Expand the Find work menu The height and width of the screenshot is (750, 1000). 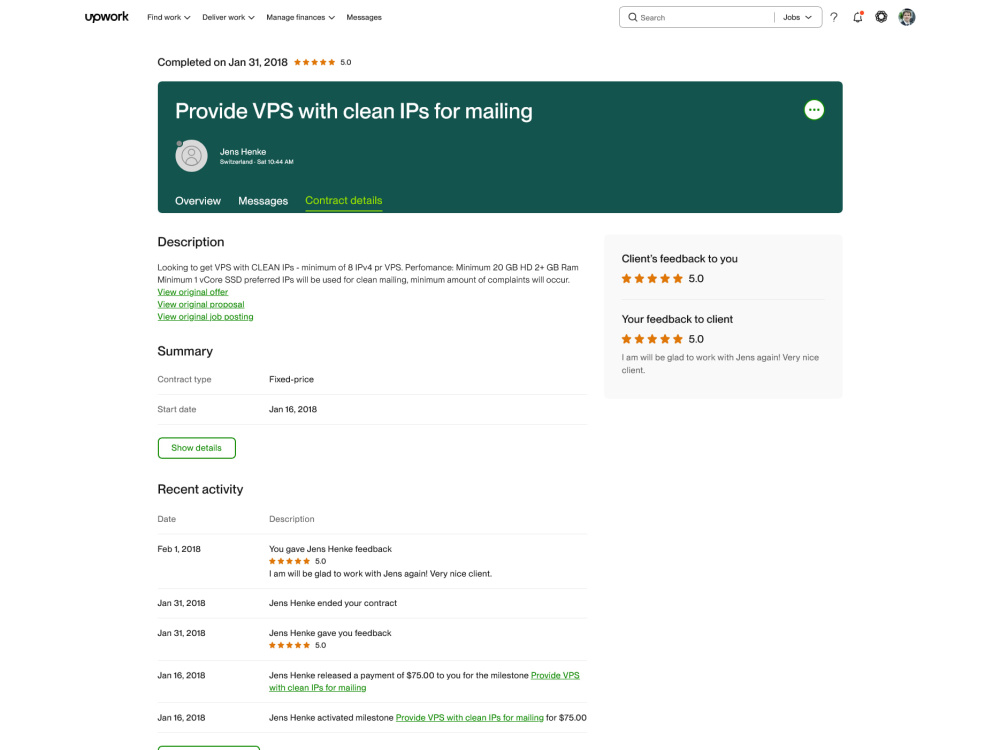[168, 17]
